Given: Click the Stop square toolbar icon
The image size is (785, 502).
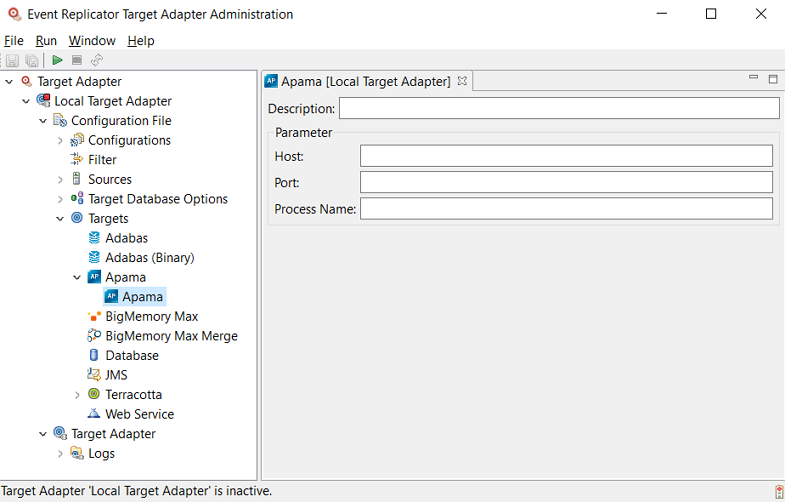Looking at the screenshot, I should click(77, 61).
